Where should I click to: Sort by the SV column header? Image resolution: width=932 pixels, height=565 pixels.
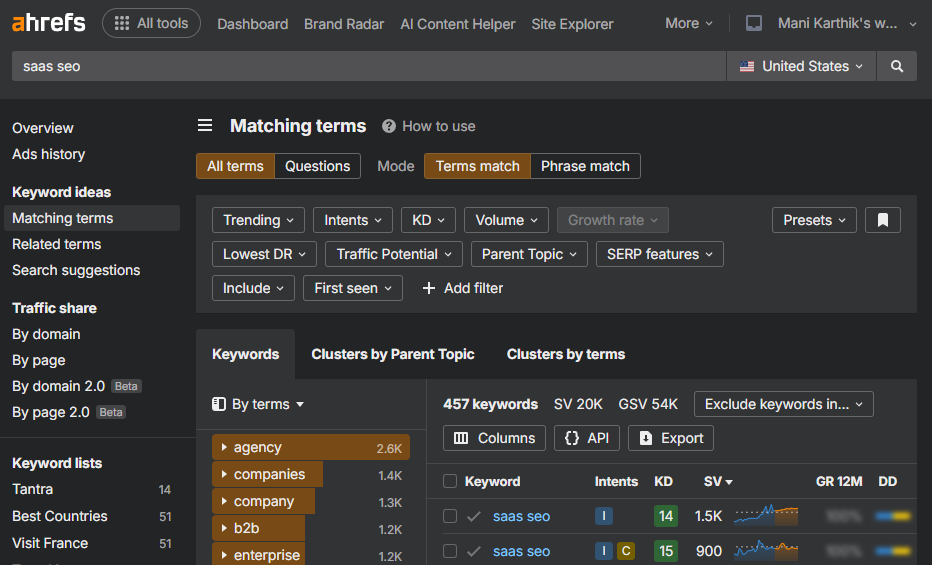718,481
